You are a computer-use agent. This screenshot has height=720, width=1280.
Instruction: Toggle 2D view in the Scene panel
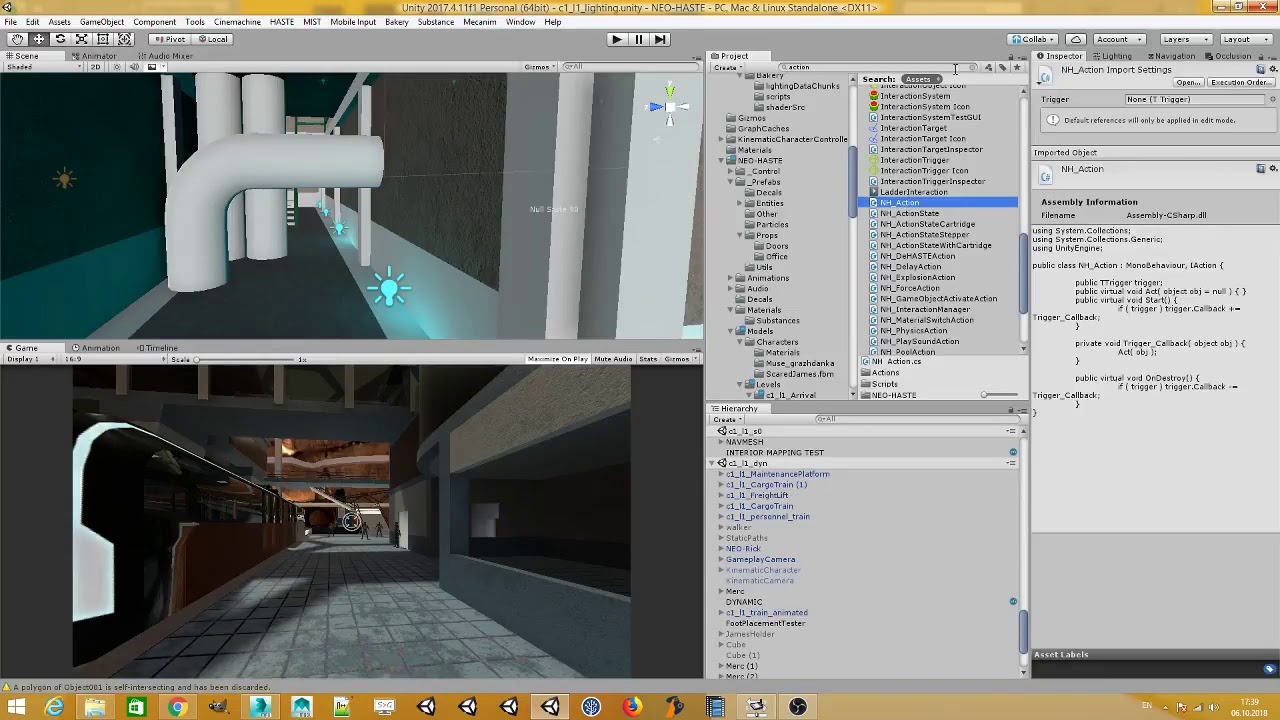pos(96,67)
